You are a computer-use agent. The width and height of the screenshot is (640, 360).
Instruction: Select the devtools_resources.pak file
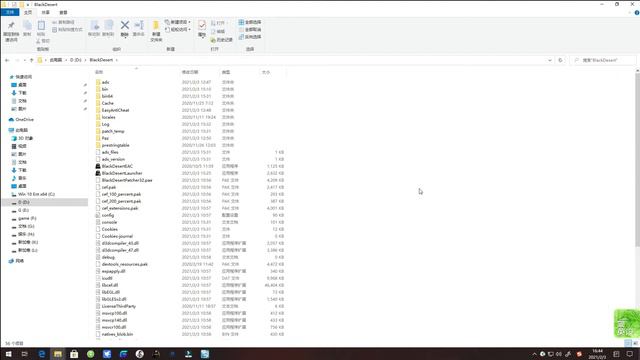[x=124, y=264]
